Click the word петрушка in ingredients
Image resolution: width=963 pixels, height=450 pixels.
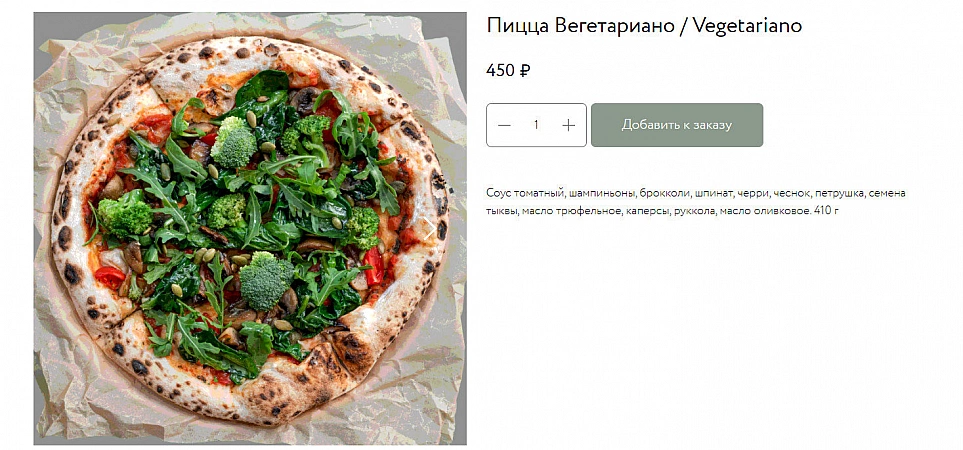(841, 194)
